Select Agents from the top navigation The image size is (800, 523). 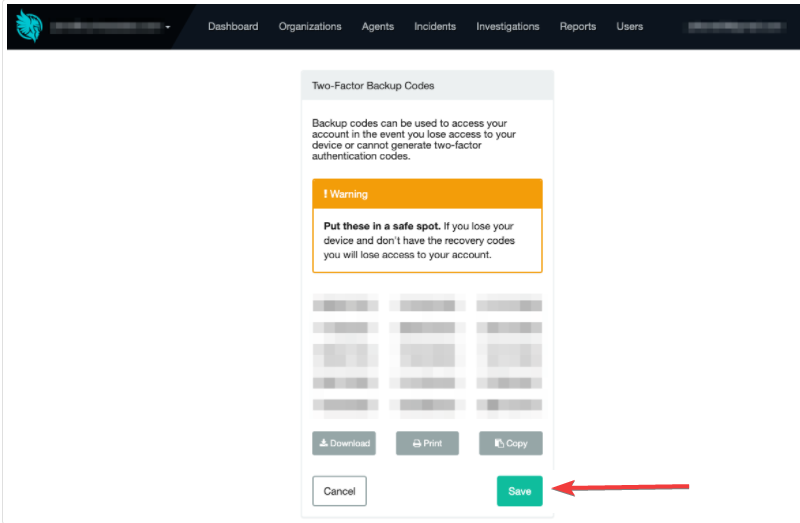coord(378,26)
